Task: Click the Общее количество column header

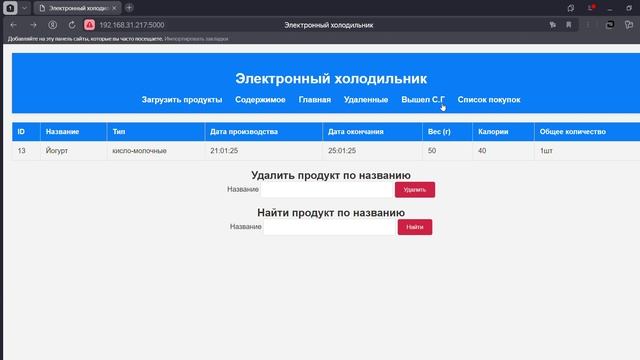Action: coord(587,132)
